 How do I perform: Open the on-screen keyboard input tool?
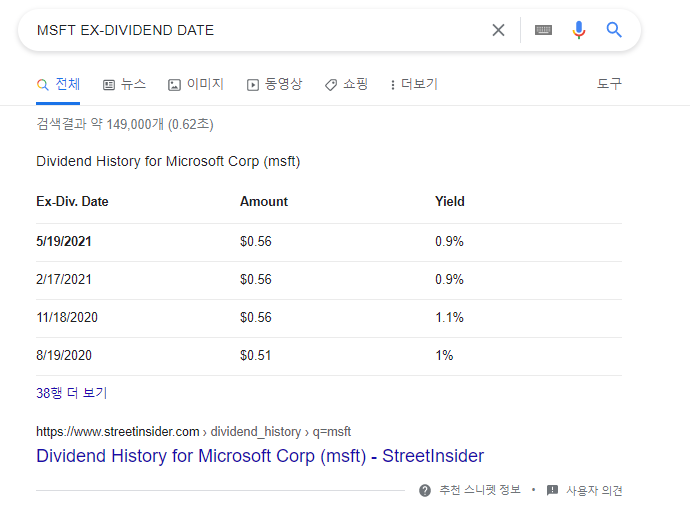[543, 30]
